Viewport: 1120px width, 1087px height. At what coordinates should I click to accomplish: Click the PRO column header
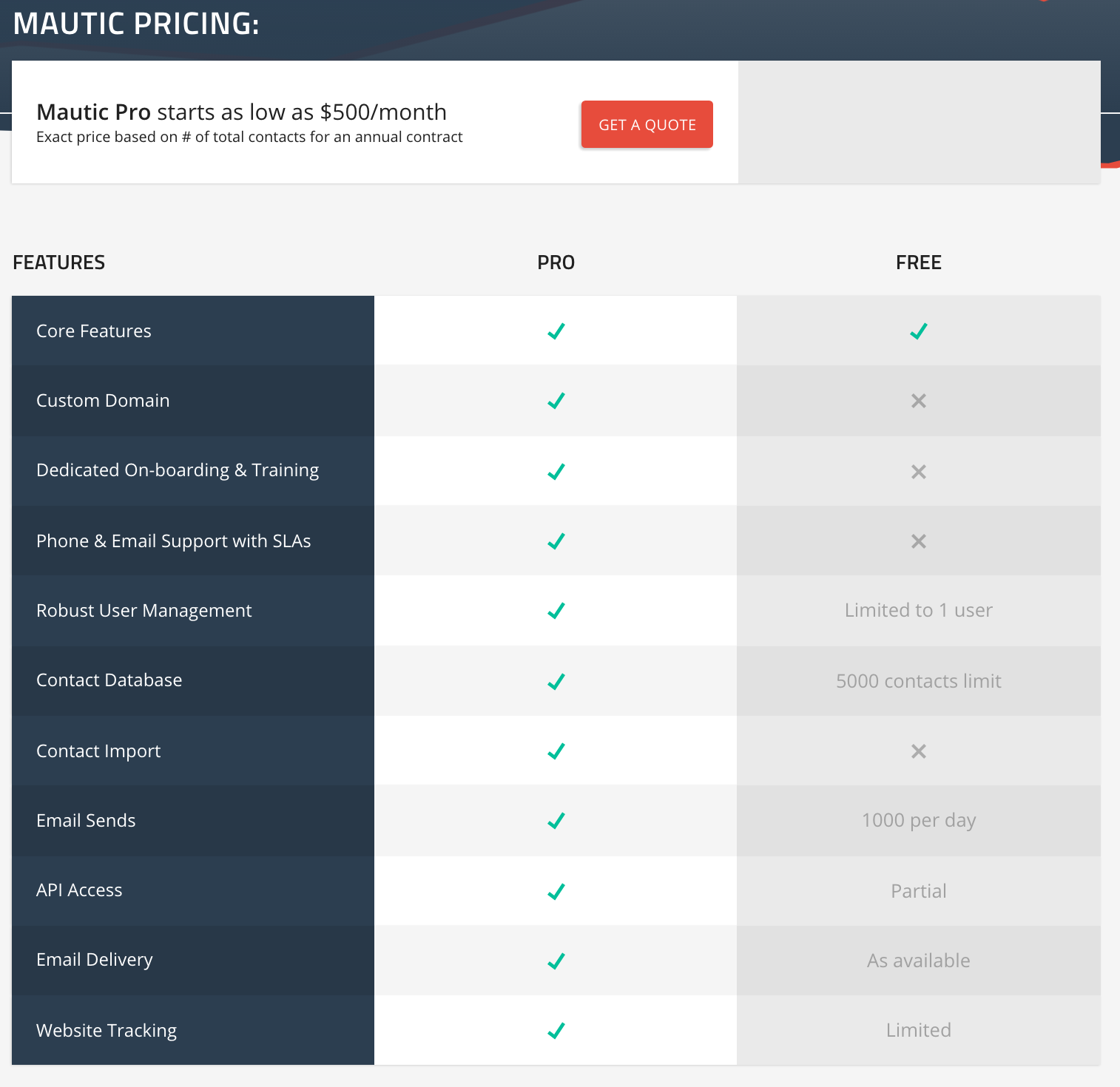(556, 263)
